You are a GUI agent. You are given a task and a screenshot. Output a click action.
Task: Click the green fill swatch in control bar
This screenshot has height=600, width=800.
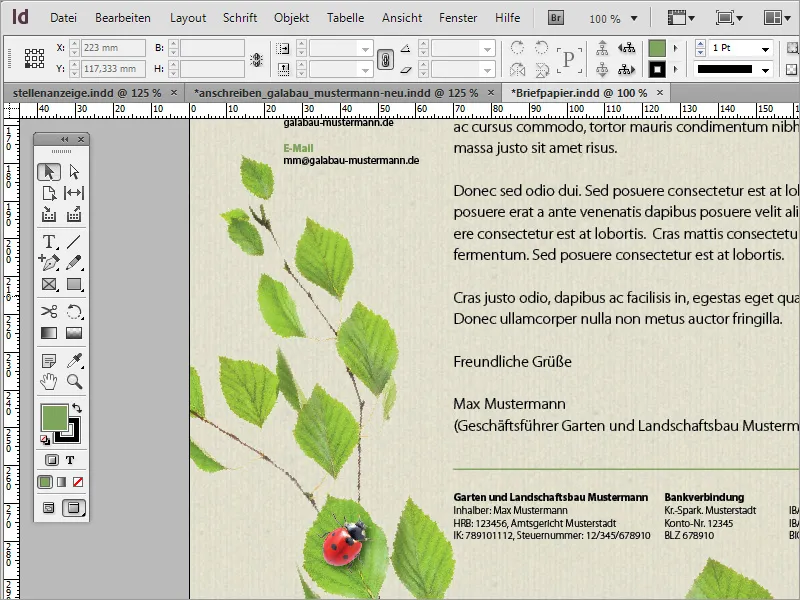coord(657,48)
